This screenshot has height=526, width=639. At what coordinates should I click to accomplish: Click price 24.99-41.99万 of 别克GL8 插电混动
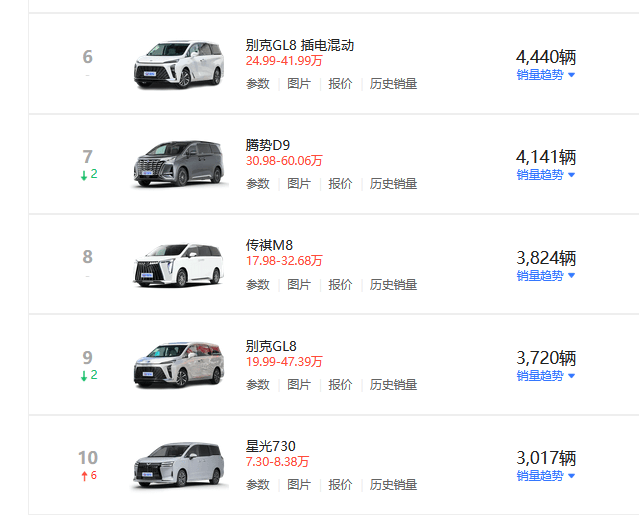coord(284,61)
